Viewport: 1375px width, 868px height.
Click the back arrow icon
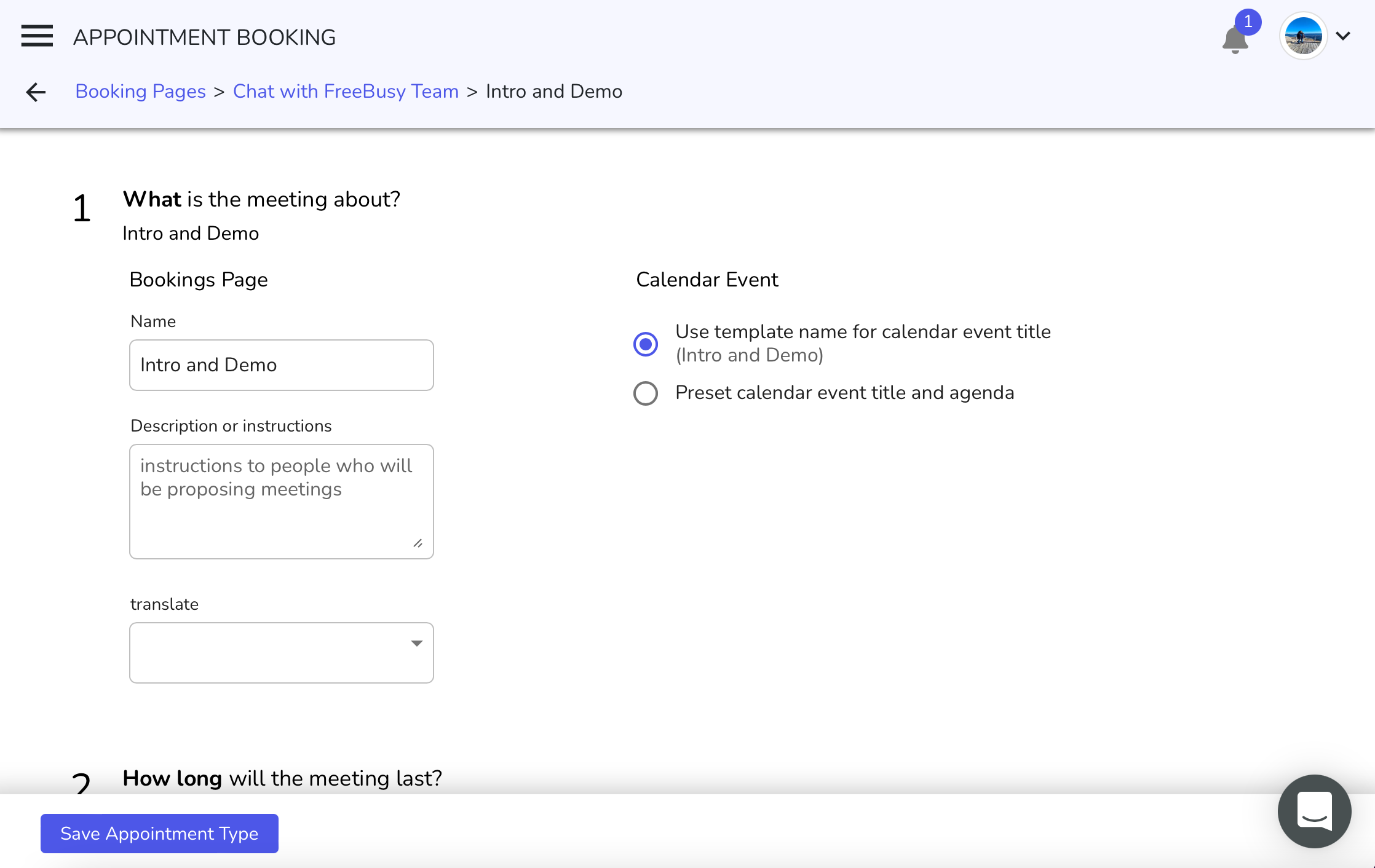36,92
